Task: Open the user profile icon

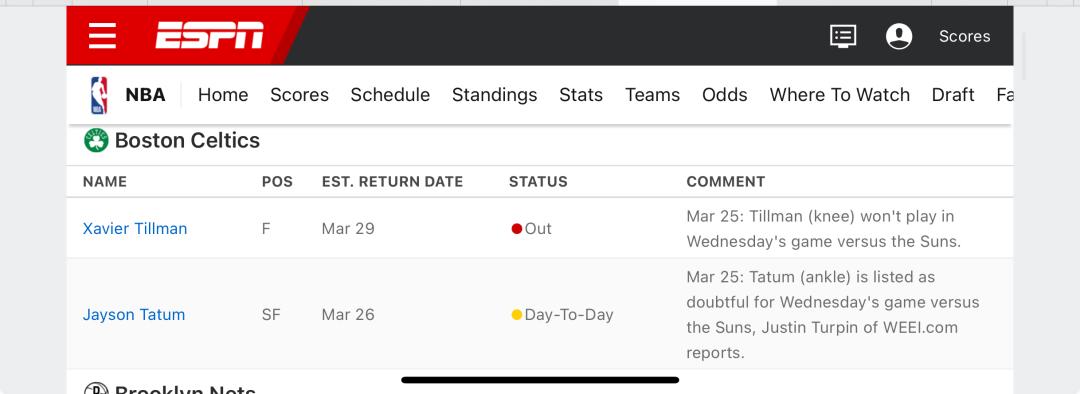Action: click(x=899, y=36)
